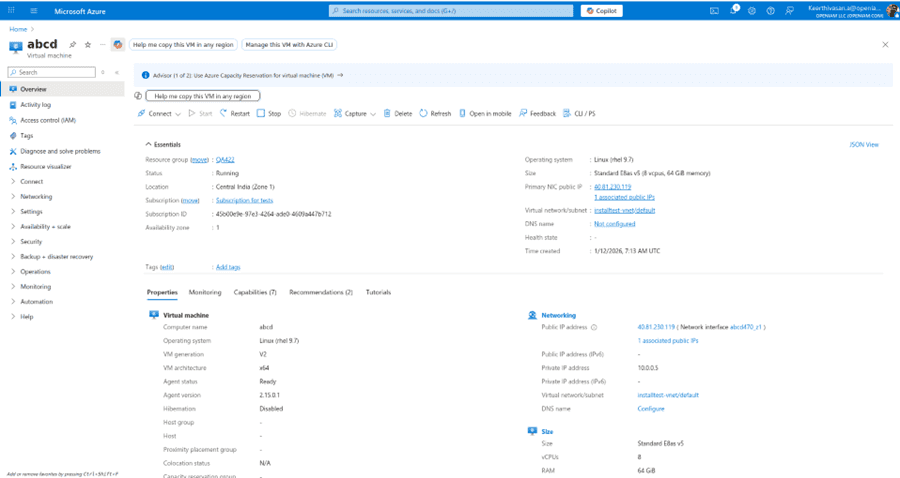Open Diagnose and solve problems
The image size is (900, 478).
(62, 151)
